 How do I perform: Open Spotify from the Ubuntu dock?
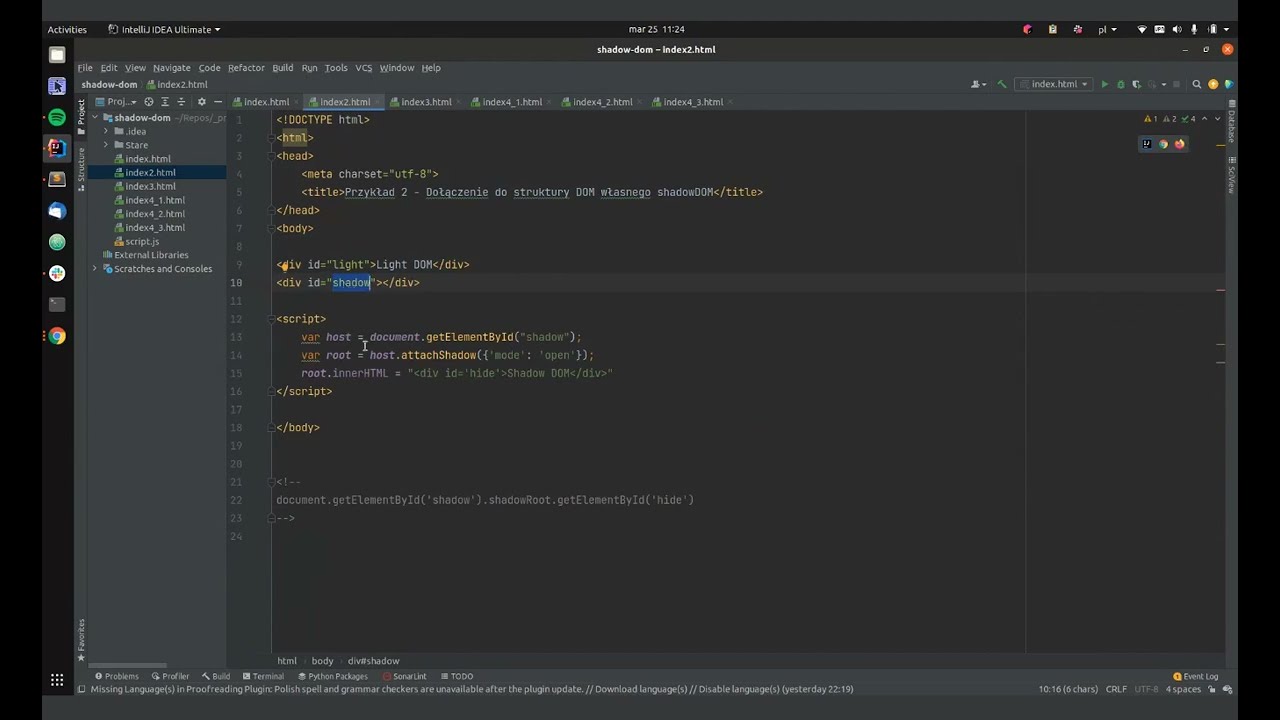coord(57,117)
